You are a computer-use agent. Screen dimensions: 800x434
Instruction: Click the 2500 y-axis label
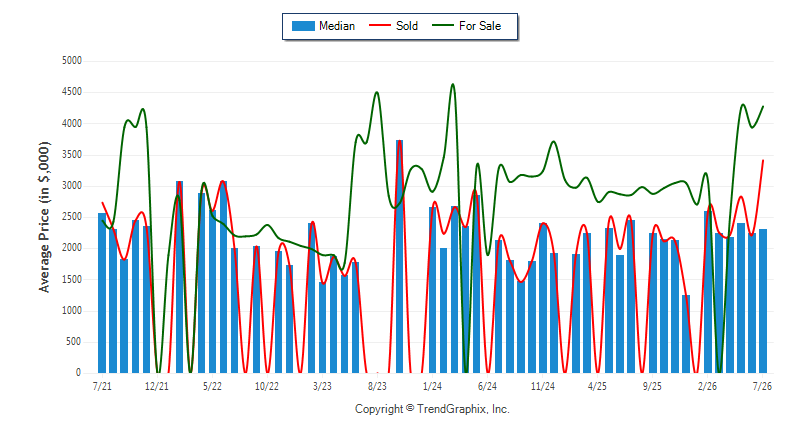click(x=72, y=217)
